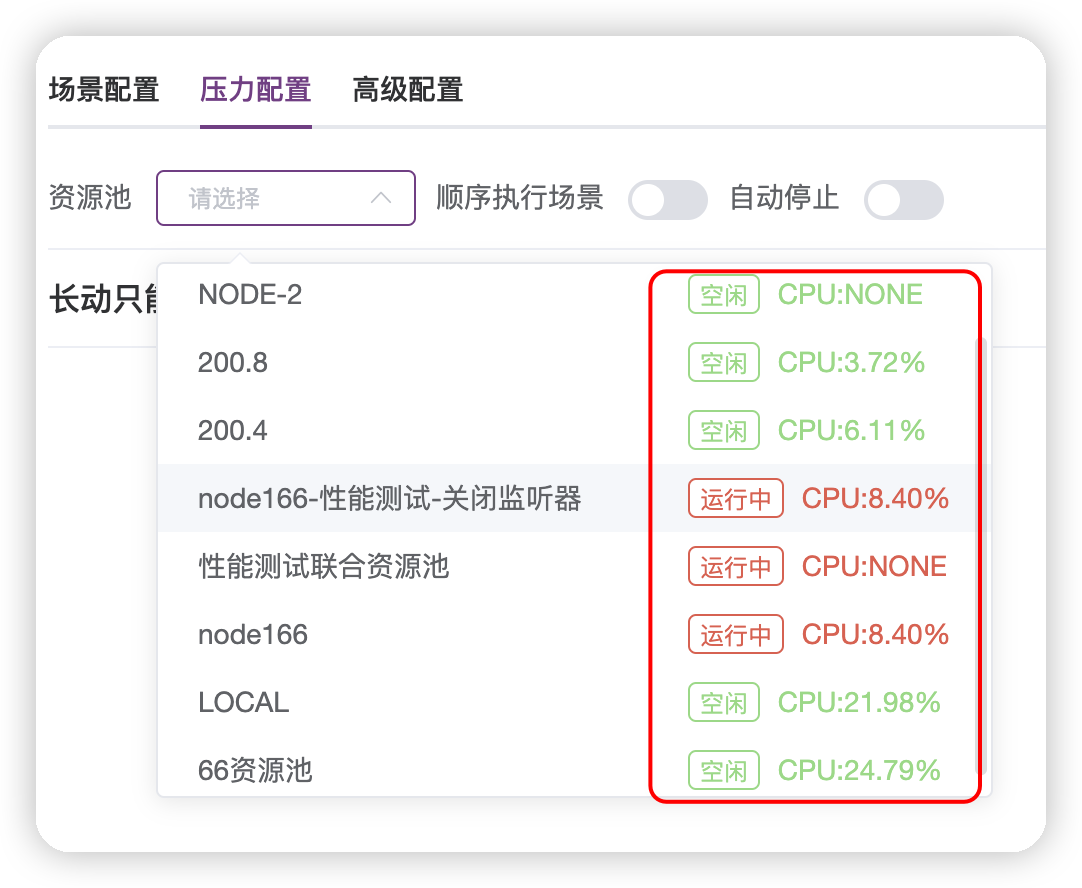
Task: Open the 高级配置 tab
Action: coord(405,89)
